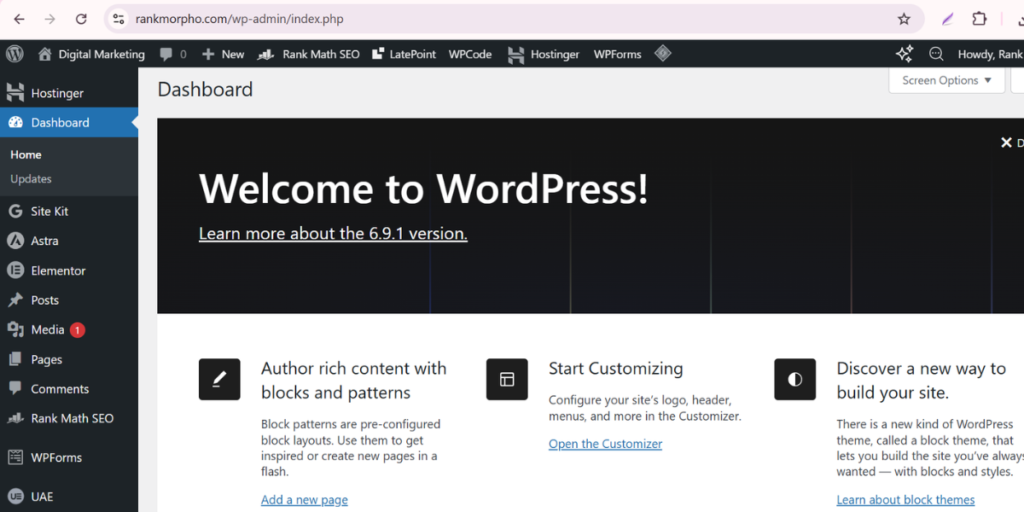Click the browser back arrow
This screenshot has width=1024, height=512.
[19, 19]
